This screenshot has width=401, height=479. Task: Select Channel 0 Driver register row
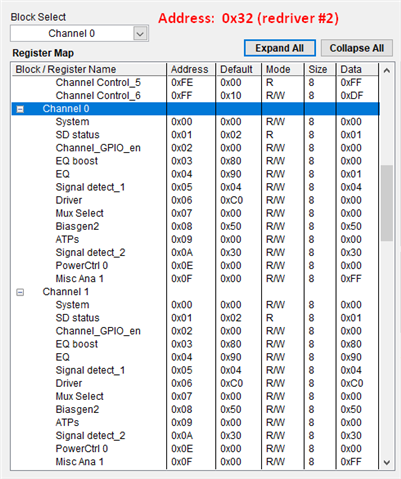point(195,200)
